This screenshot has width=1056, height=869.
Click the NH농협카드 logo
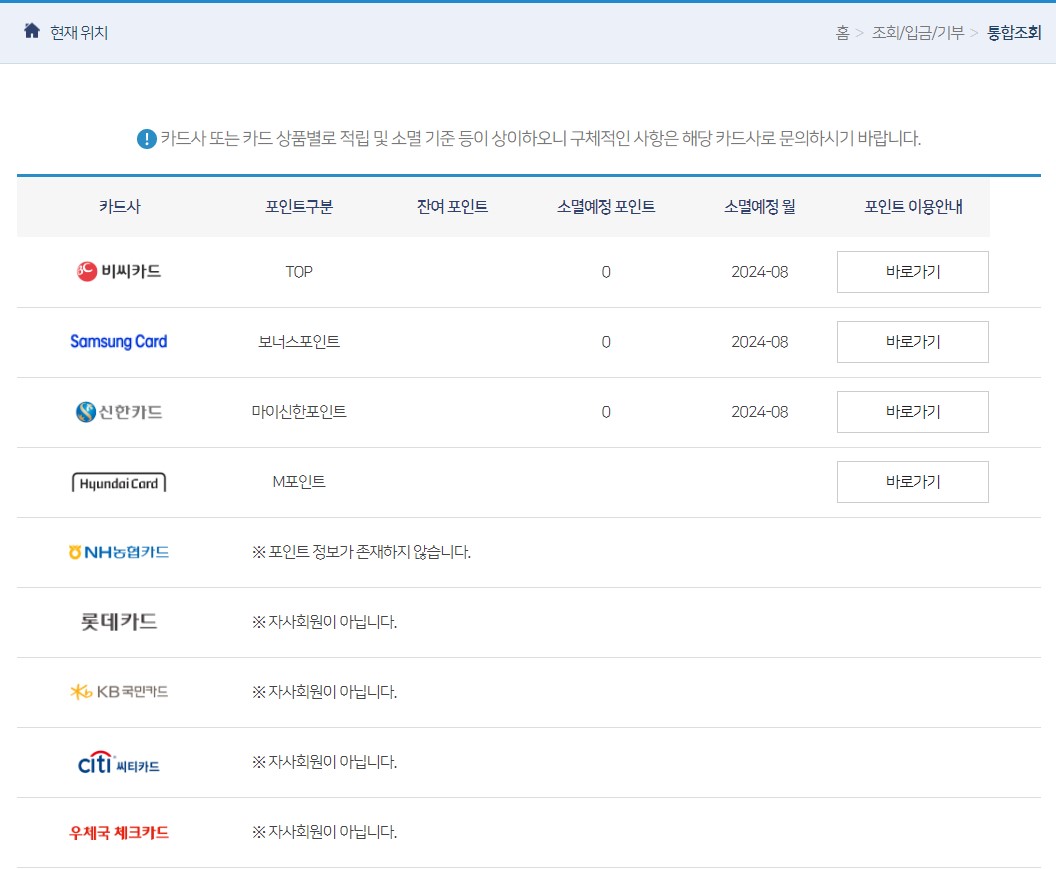(x=119, y=551)
